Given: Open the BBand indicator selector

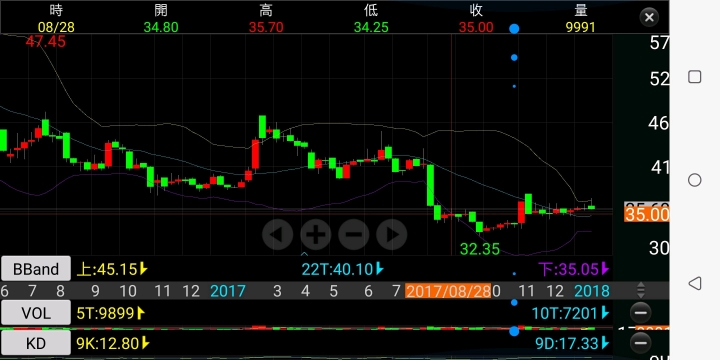Looking at the screenshot, I should click(36, 269).
